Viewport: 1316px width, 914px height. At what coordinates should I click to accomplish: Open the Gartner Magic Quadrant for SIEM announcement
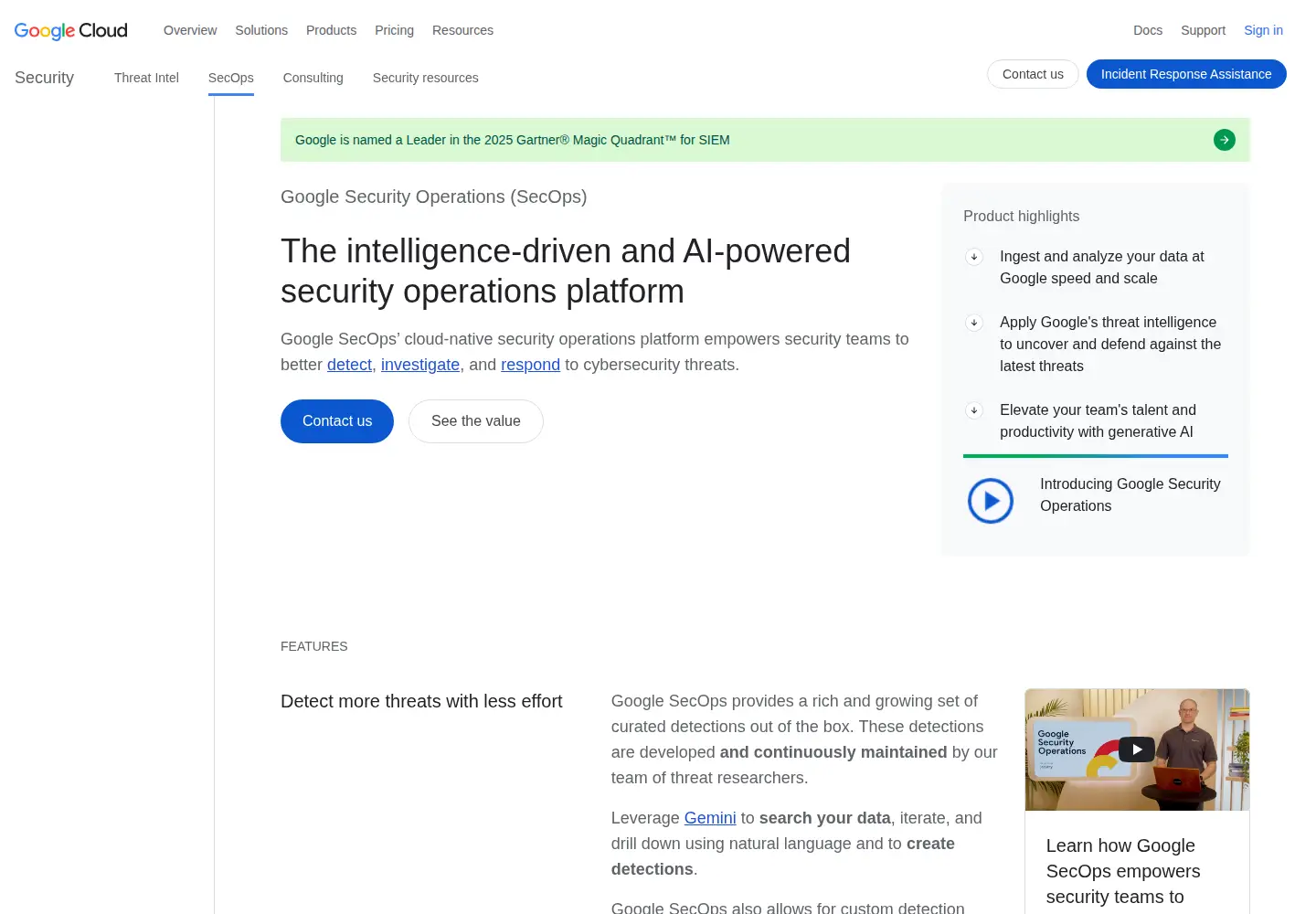click(765, 140)
